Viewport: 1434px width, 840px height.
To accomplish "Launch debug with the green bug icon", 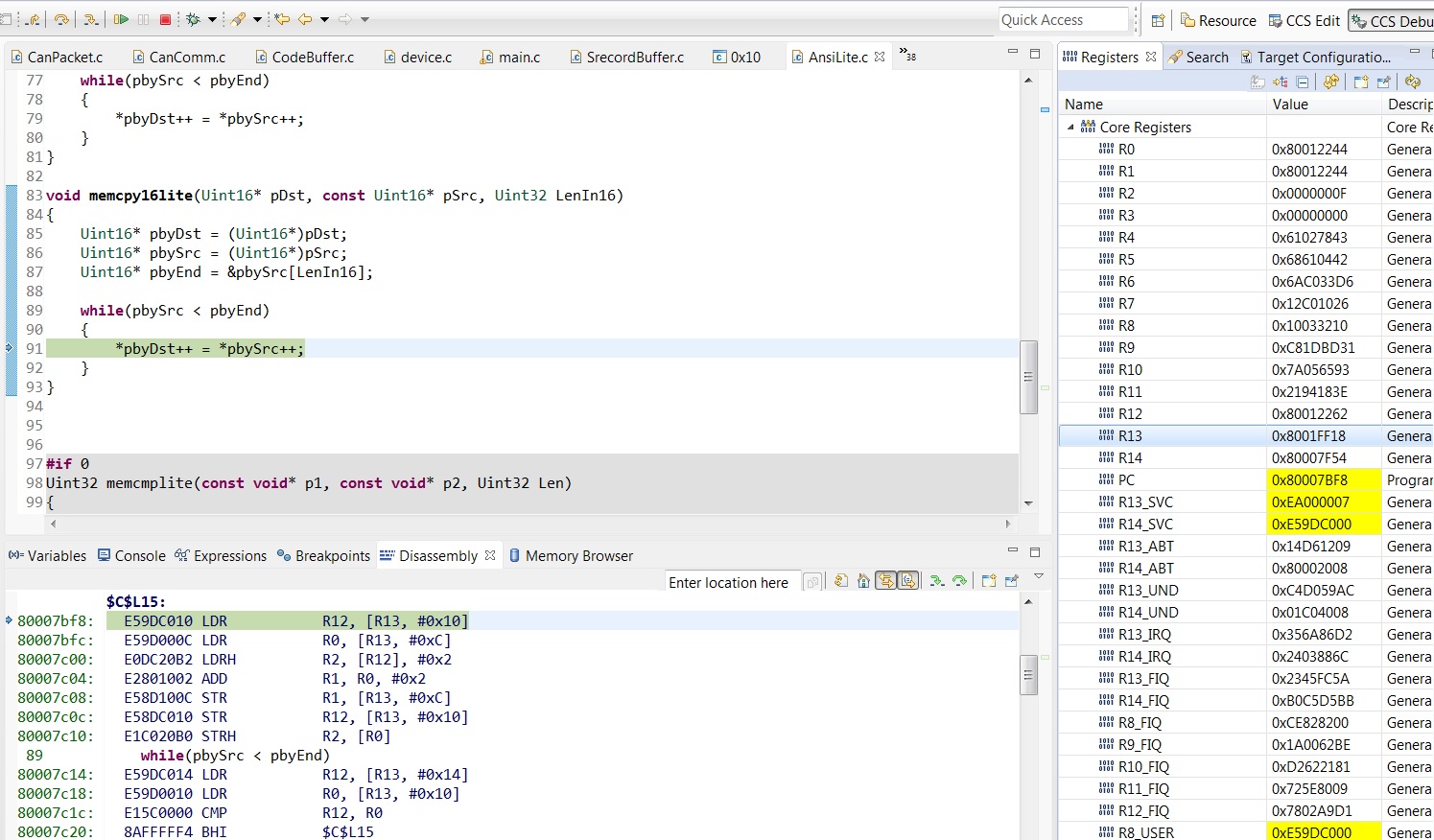I will (193, 19).
